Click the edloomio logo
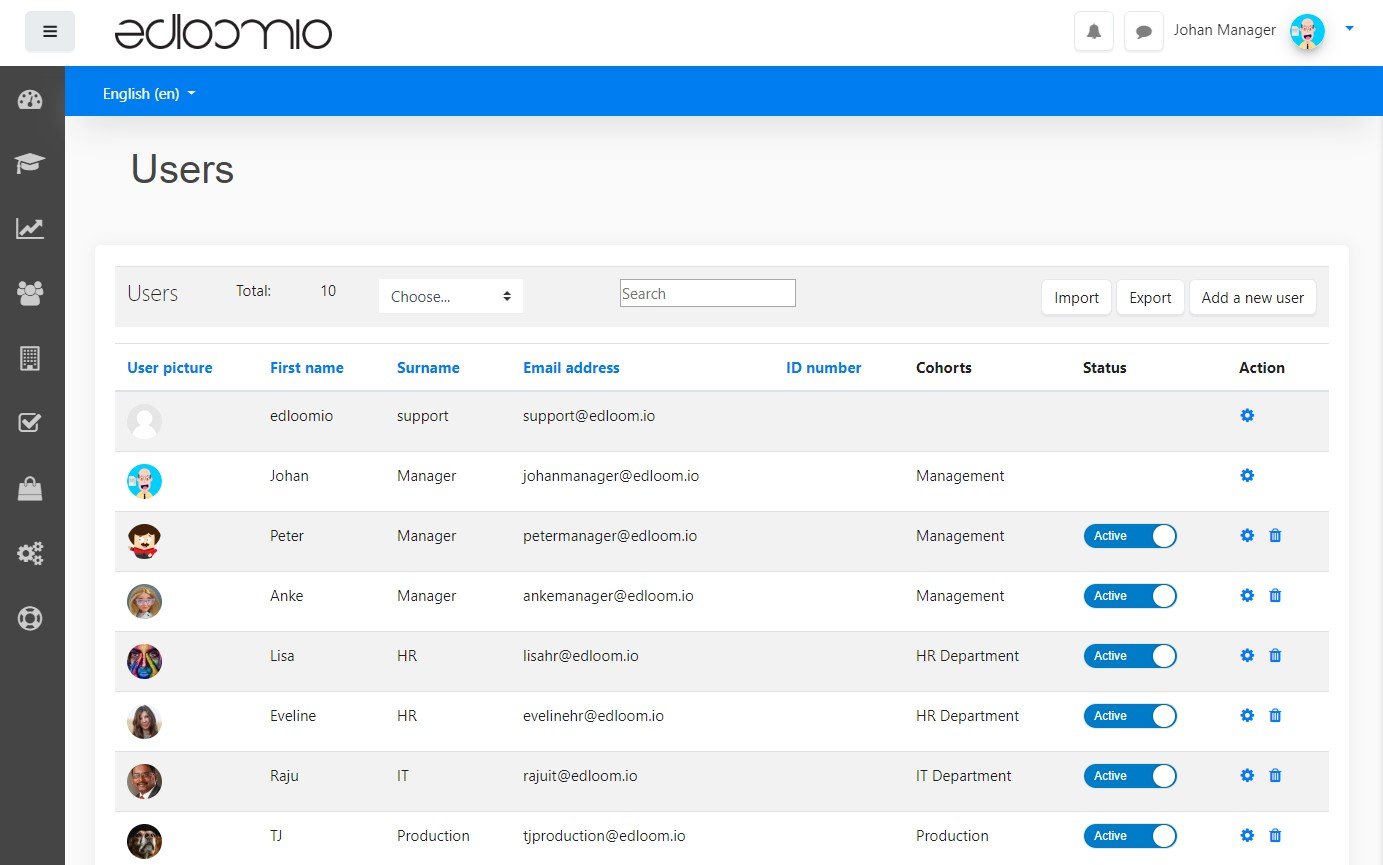This screenshot has height=865, width=1383. click(x=223, y=33)
